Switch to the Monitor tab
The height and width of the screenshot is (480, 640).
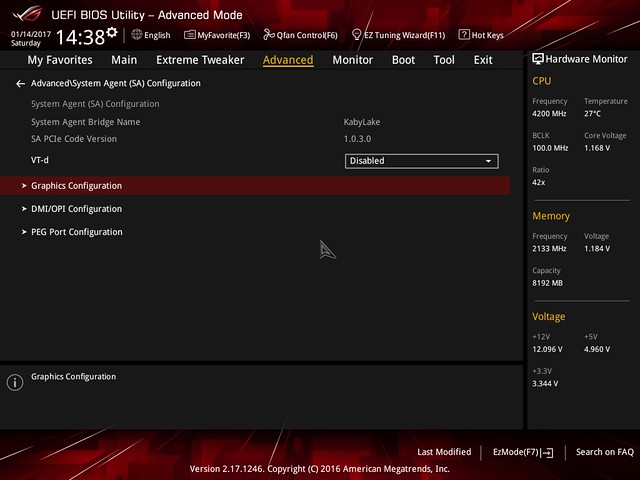[352, 60]
